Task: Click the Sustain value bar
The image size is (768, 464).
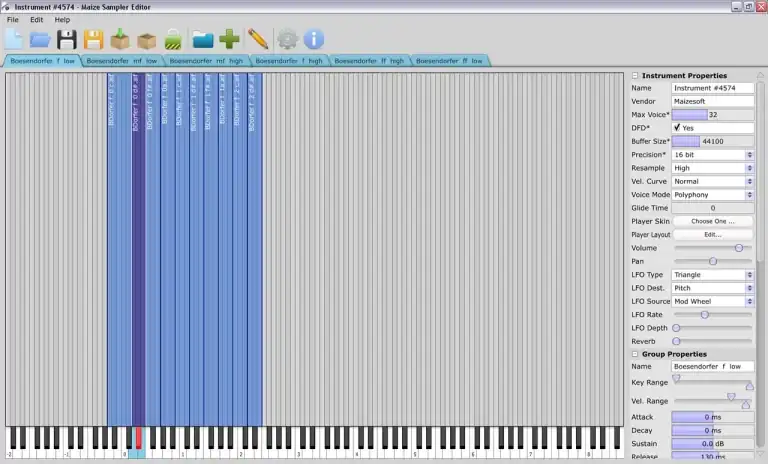Action: tap(713, 443)
